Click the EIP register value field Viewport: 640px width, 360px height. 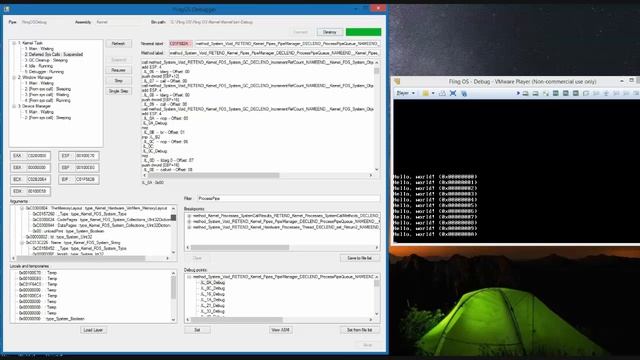click(87, 180)
